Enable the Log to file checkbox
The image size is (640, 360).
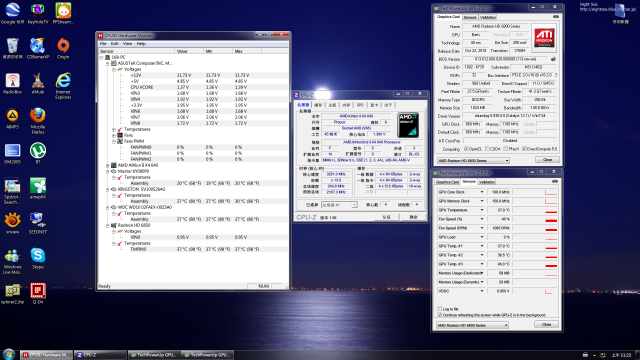tap(440, 309)
